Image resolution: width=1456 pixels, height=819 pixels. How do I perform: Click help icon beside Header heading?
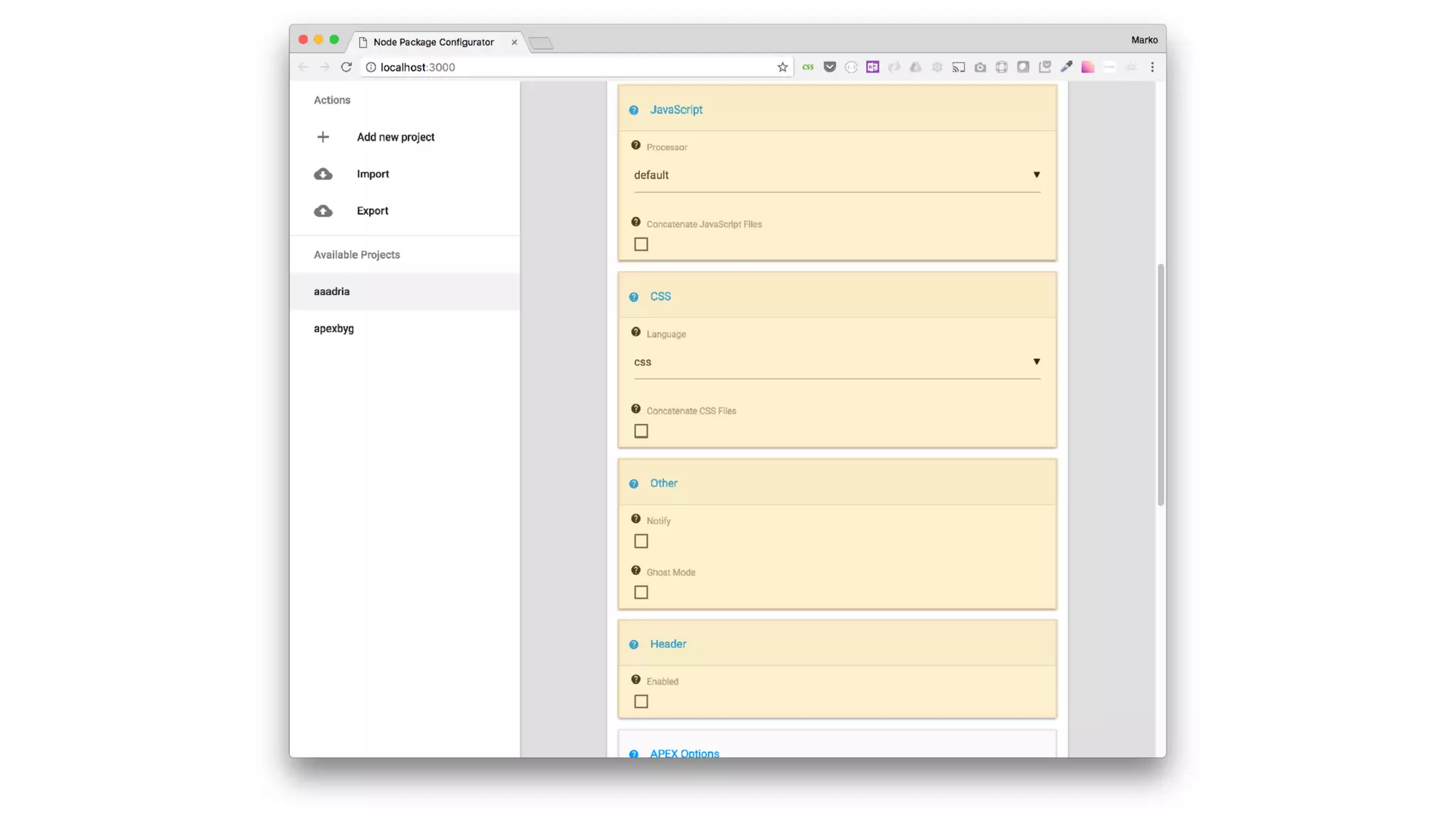pos(633,645)
